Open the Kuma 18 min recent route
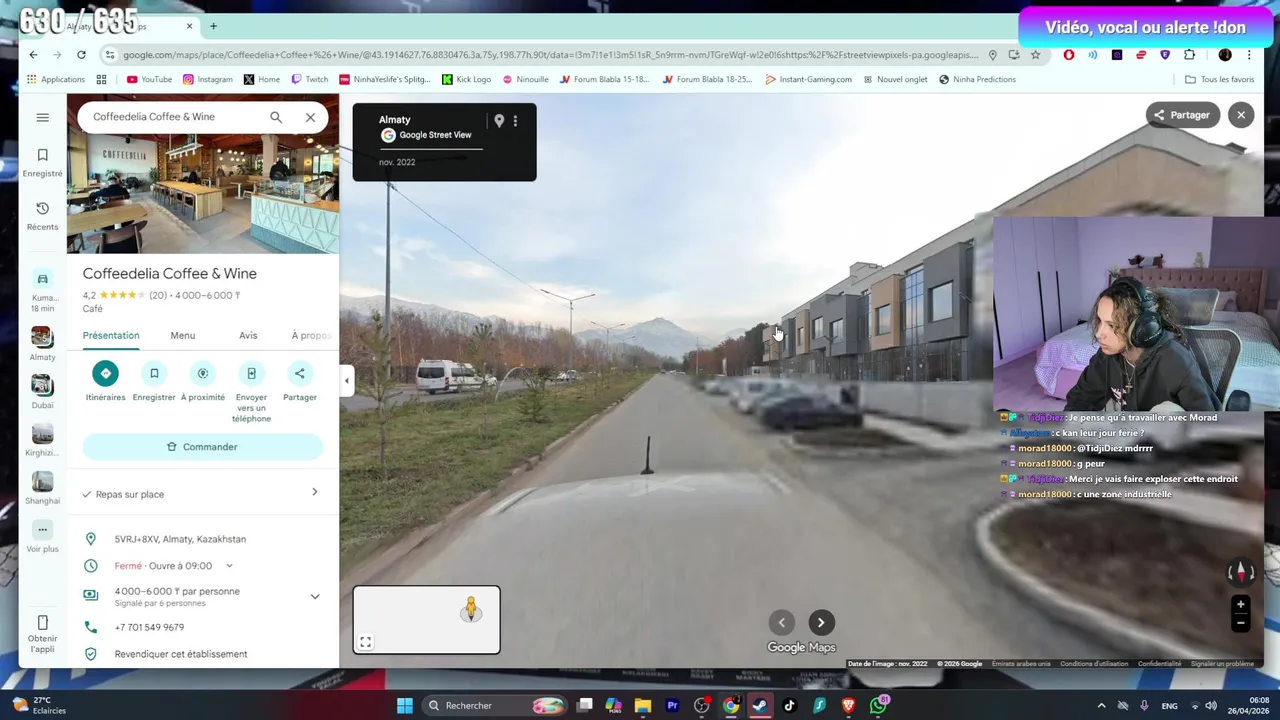 (x=42, y=291)
